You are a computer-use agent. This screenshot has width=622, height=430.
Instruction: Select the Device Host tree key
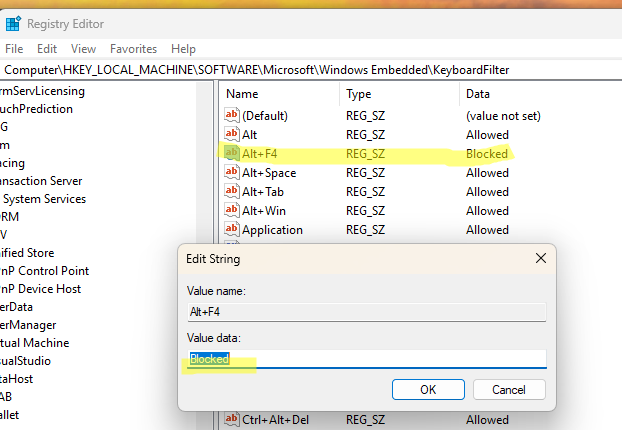pyautogui.click(x=40, y=289)
